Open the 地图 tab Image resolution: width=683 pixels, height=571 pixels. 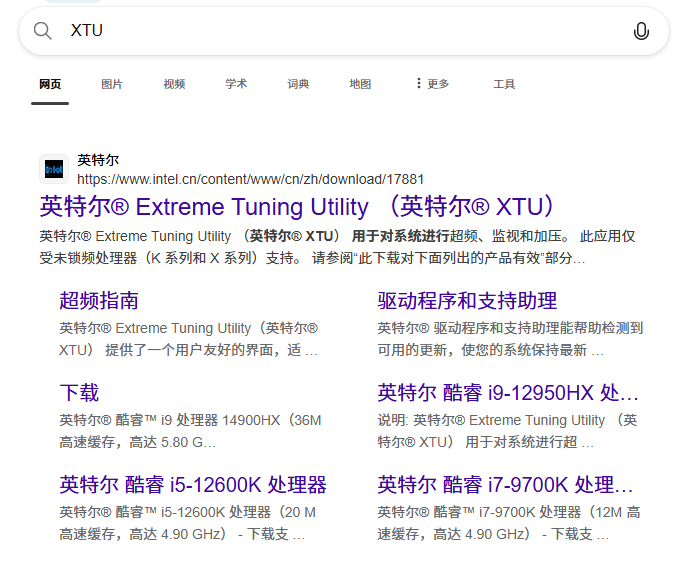tap(360, 84)
